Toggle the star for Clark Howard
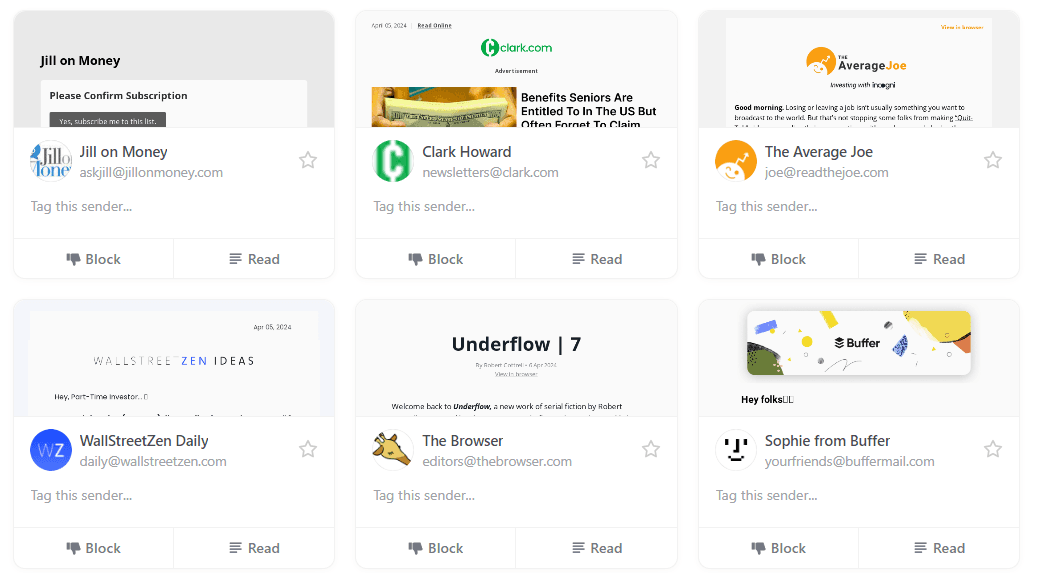This screenshot has height=573, width=1037. (651, 160)
